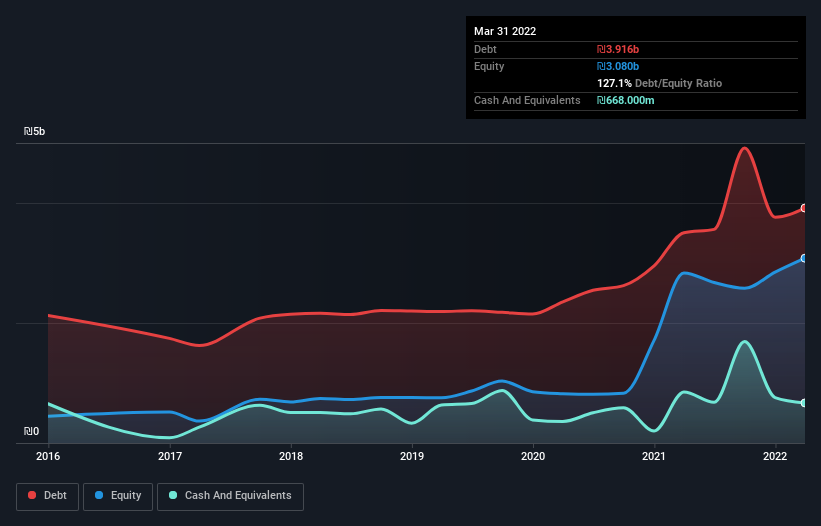Click the 2019 x-axis label

click(x=412, y=456)
